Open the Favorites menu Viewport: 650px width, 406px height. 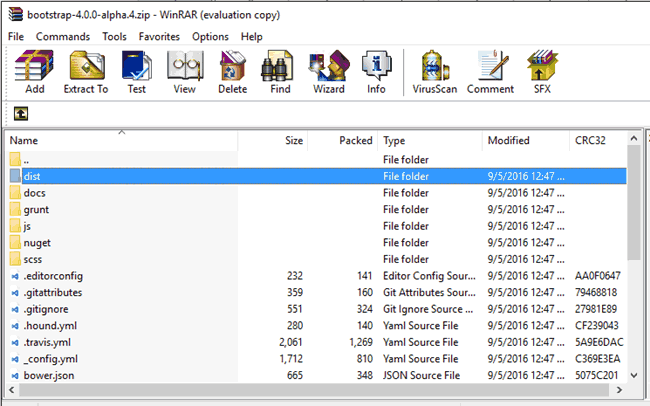(x=159, y=36)
